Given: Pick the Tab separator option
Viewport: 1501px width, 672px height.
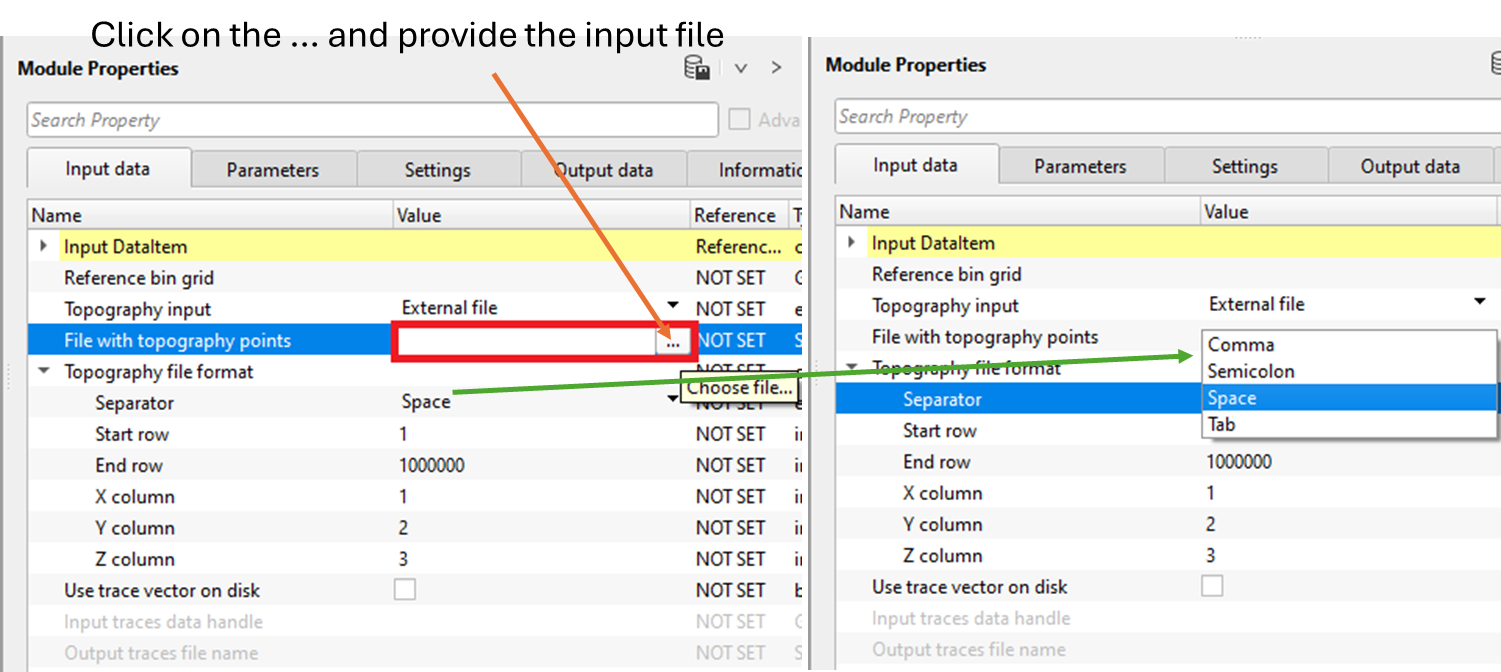Looking at the screenshot, I should (1221, 424).
